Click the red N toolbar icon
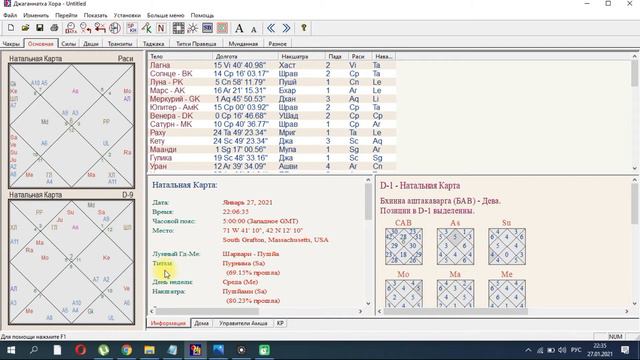640x360 pixels. tap(161, 28)
